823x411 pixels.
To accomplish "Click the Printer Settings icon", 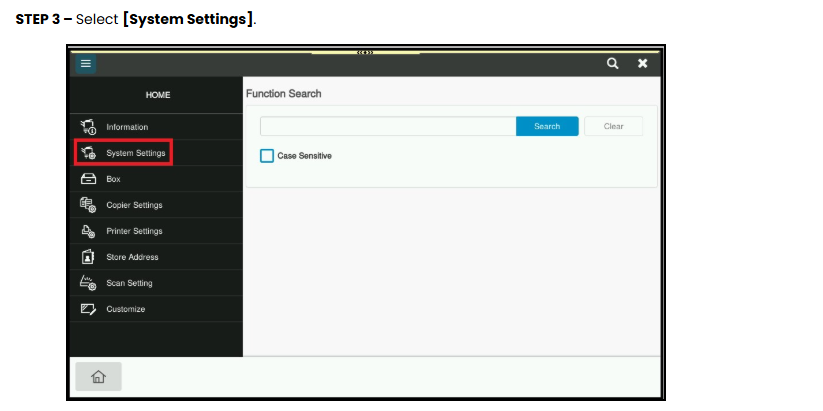I will point(88,231).
